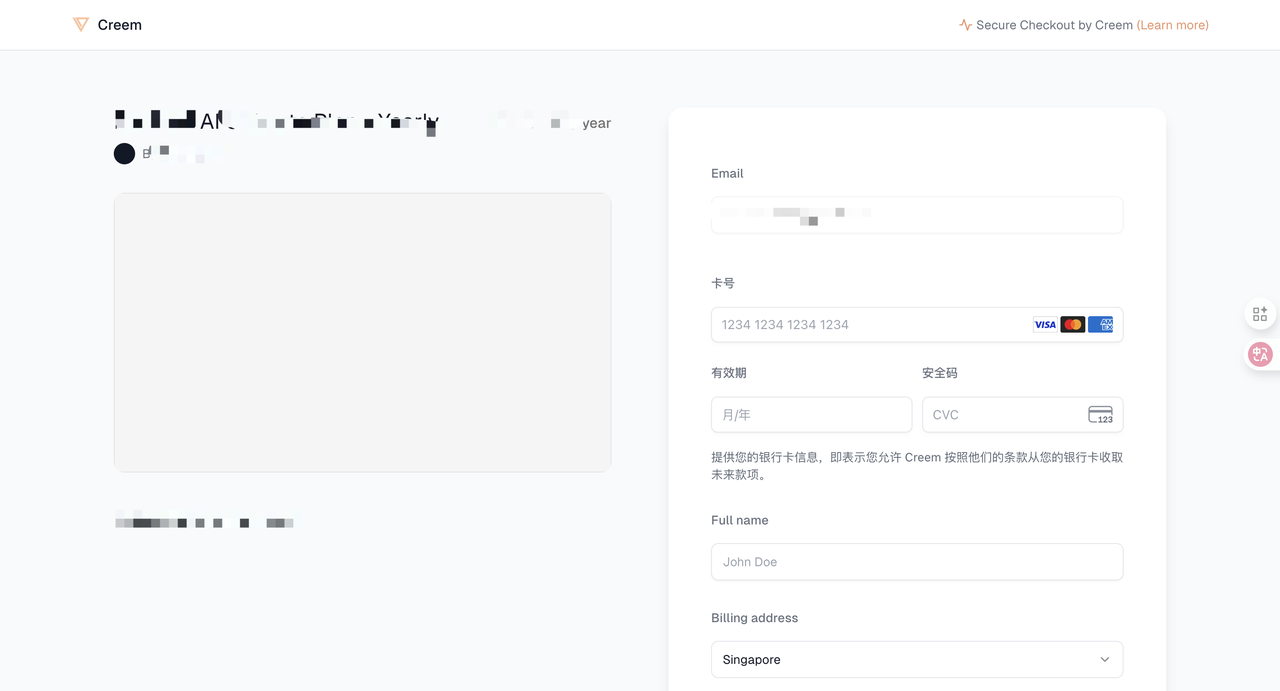This screenshot has width=1280, height=691.
Task: Expand country list using the chevron arrow
Action: (x=1104, y=659)
